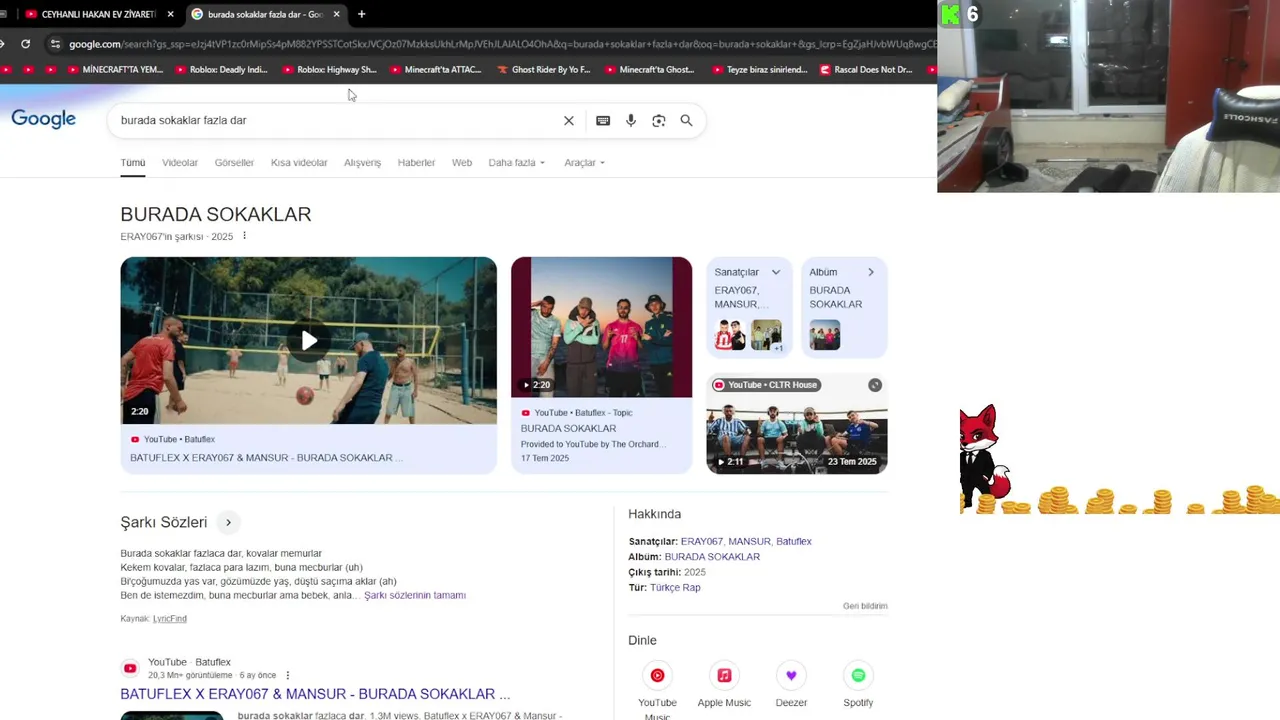Image resolution: width=1280 pixels, height=720 pixels.
Task: Open Google Lens image search icon
Action: pos(659,120)
